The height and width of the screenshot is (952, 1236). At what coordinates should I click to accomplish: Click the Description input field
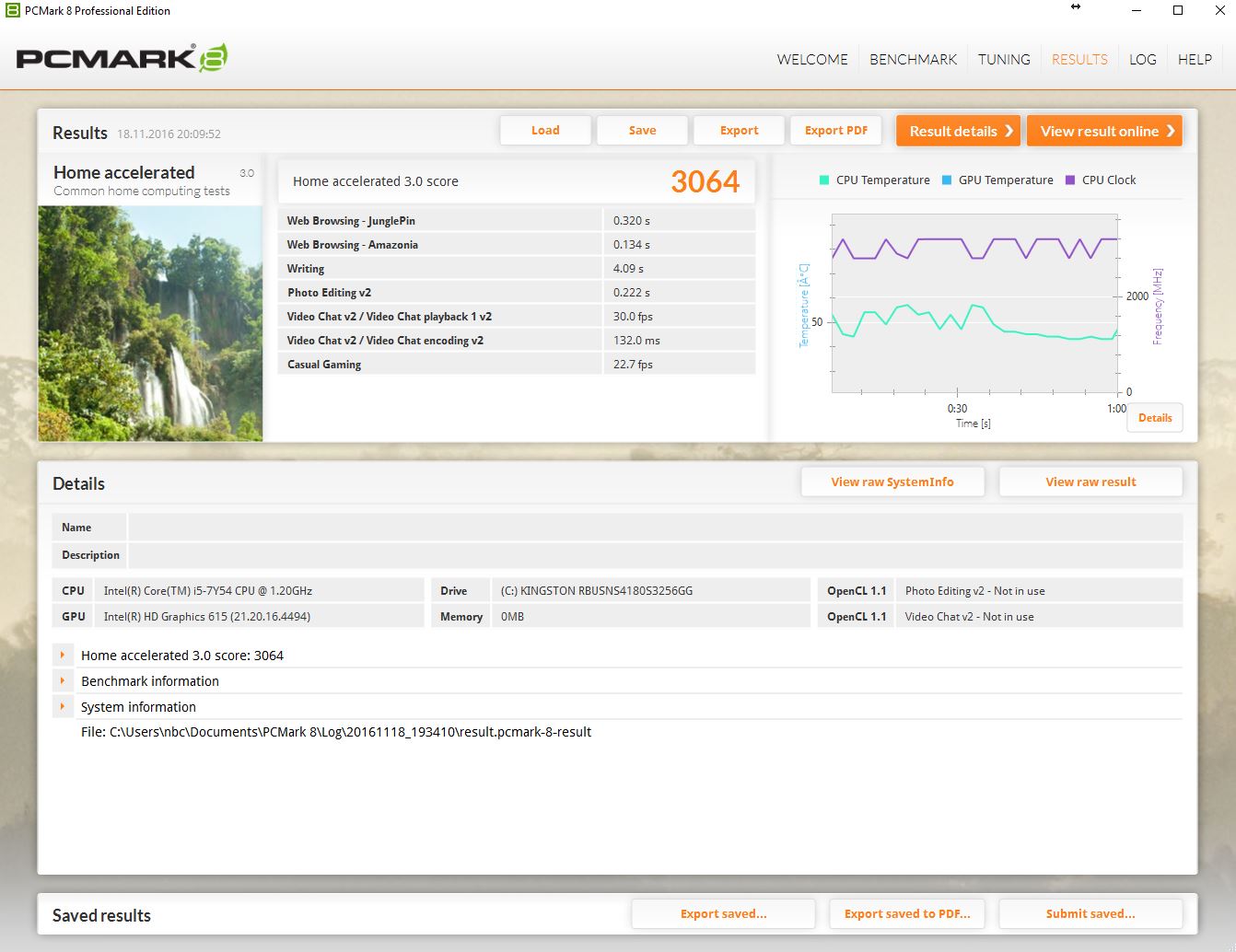click(655, 555)
